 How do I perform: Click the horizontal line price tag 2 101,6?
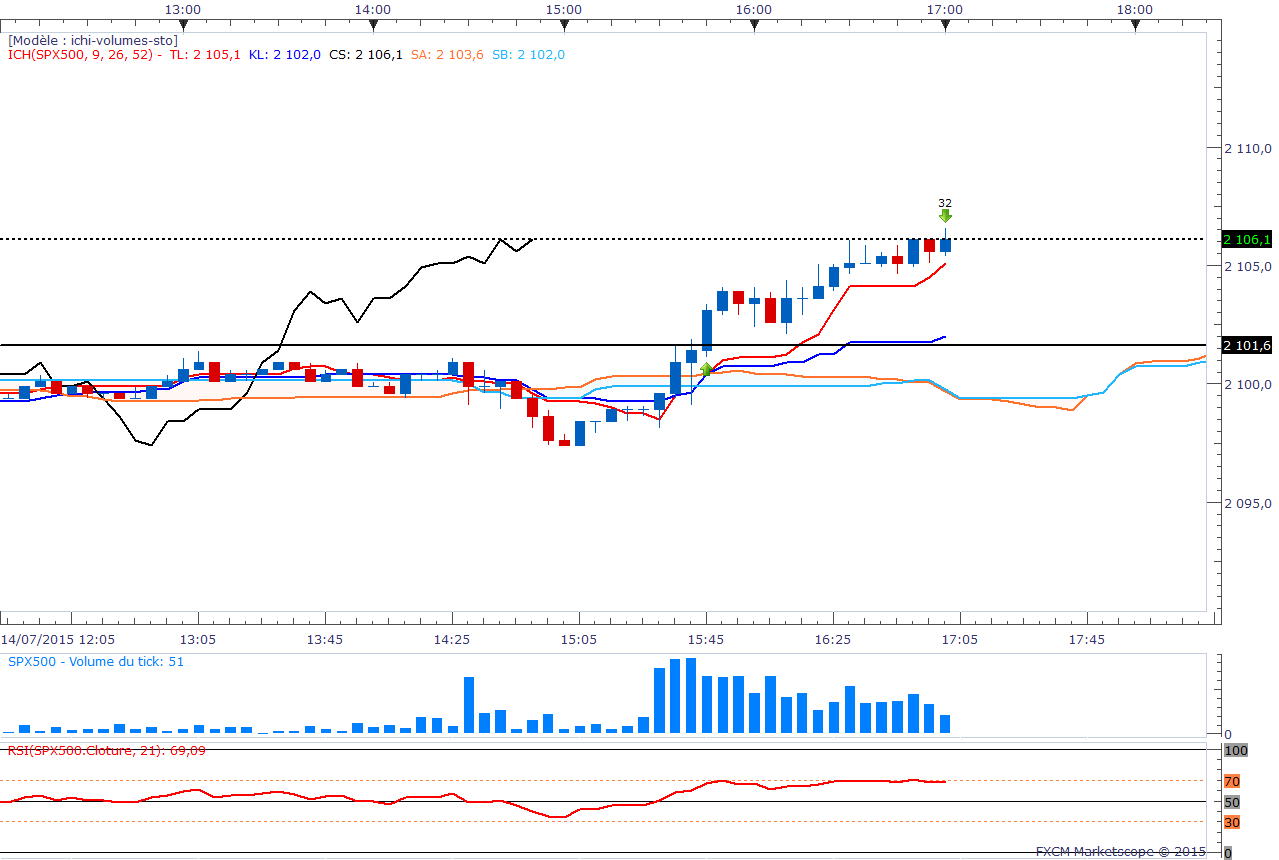coord(1247,345)
